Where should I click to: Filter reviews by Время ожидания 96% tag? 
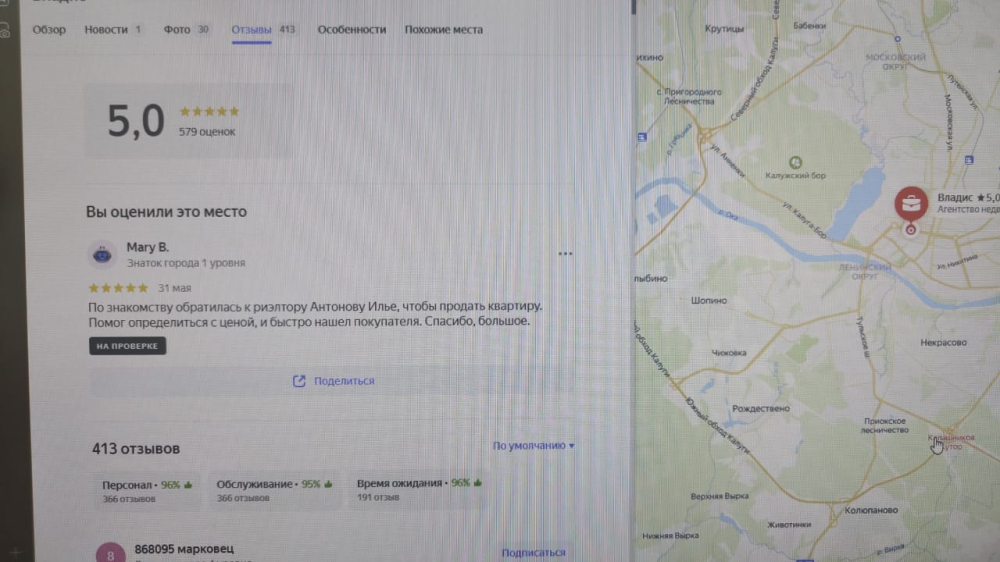tap(419, 489)
